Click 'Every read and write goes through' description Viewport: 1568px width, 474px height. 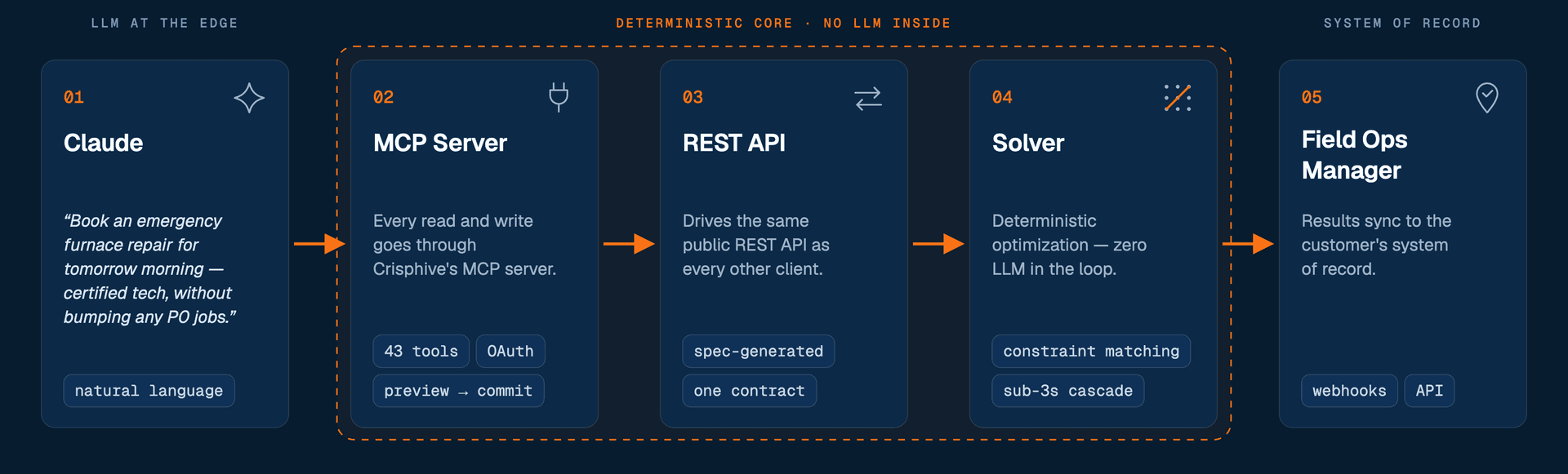click(x=465, y=245)
